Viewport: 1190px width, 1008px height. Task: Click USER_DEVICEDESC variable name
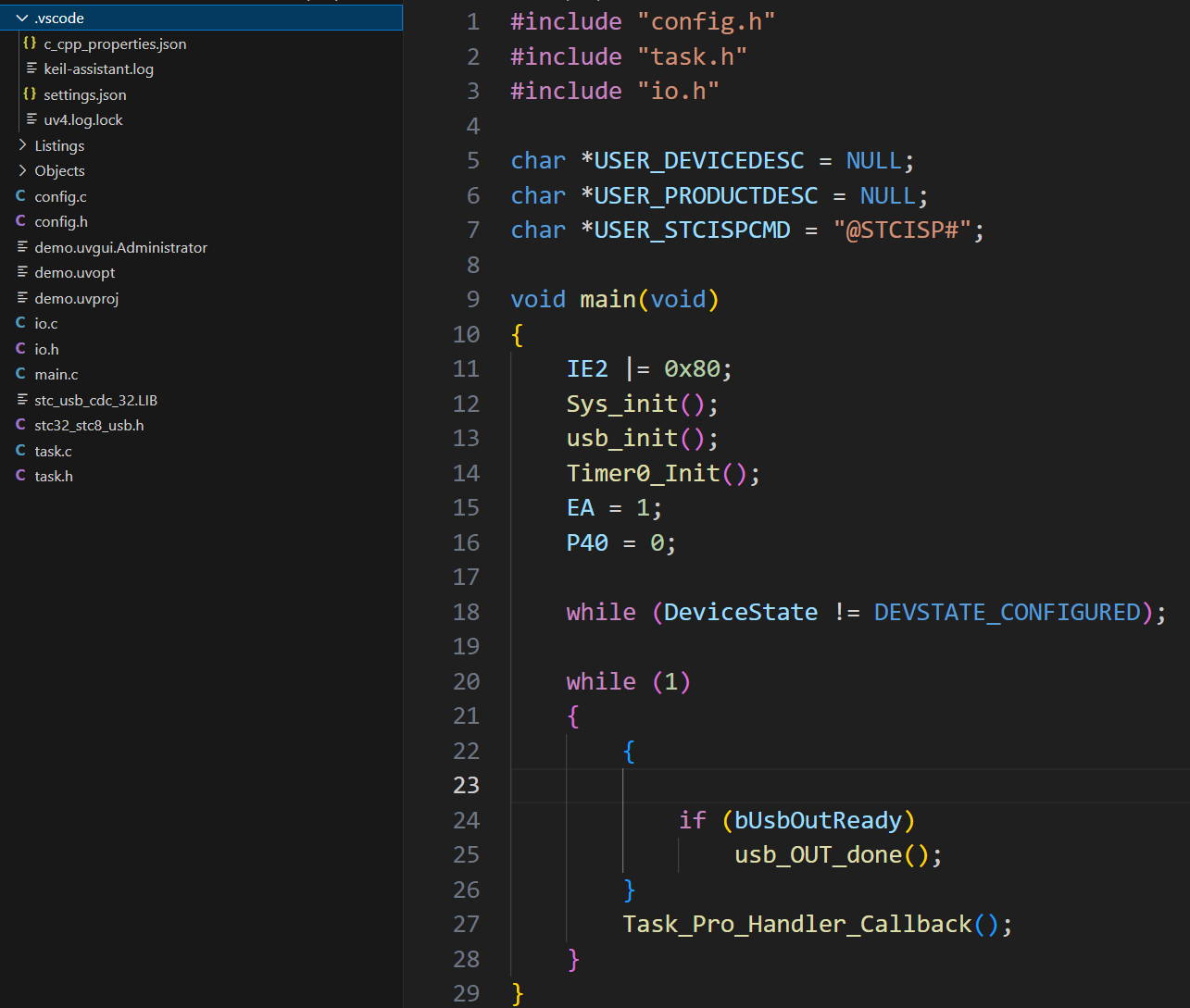pyautogui.click(x=699, y=160)
